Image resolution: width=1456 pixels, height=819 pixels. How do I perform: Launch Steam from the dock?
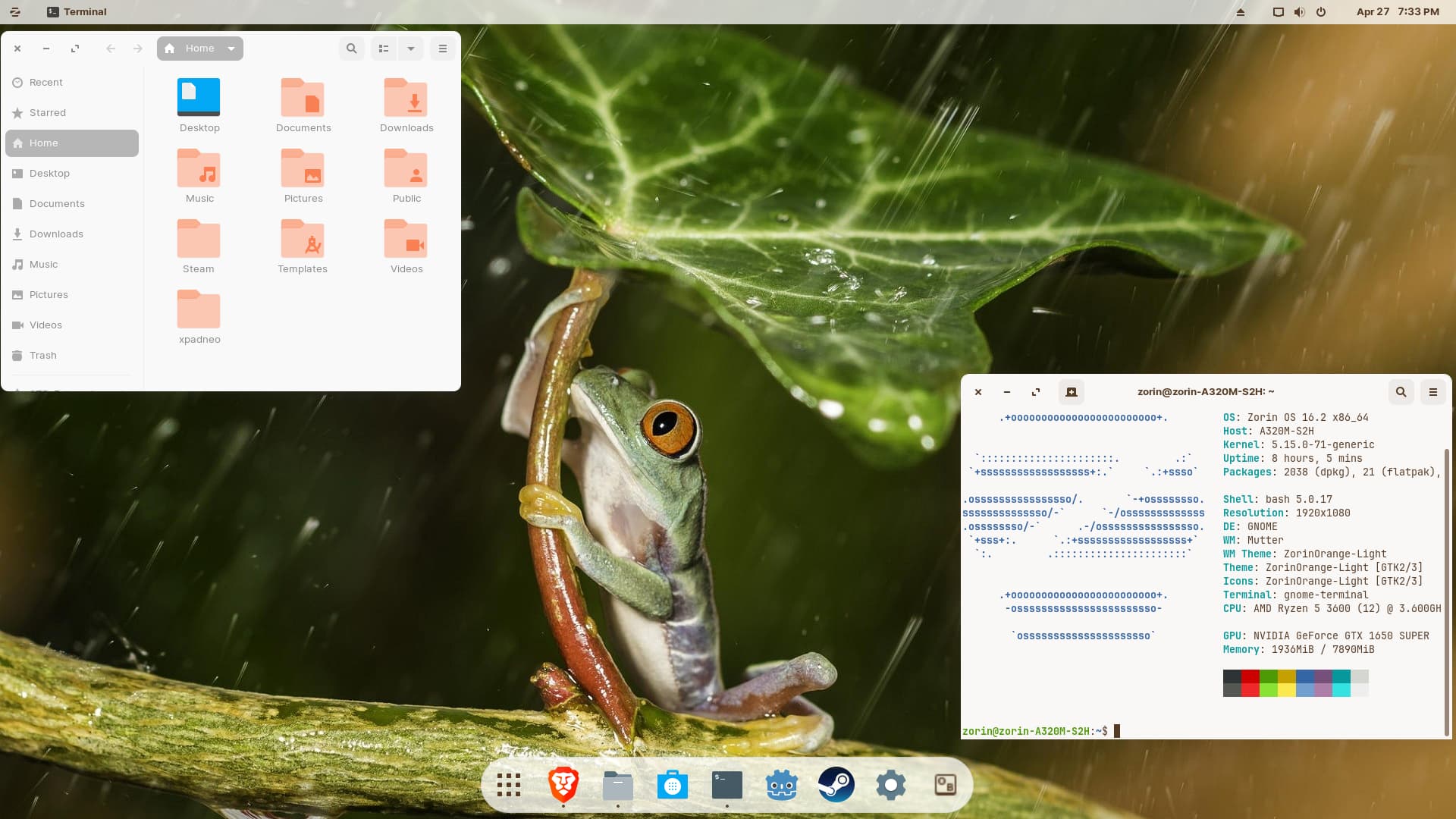(x=836, y=785)
